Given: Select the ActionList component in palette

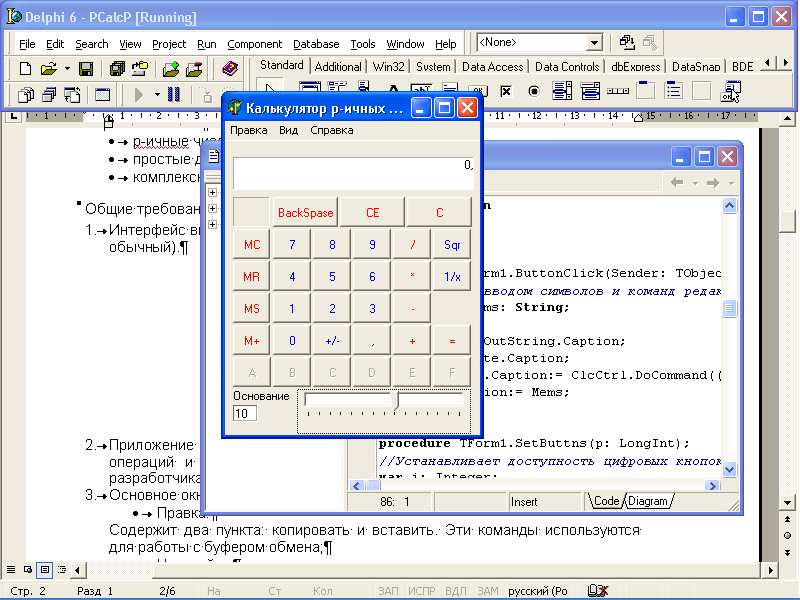Looking at the screenshot, I should pyautogui.click(x=731, y=91).
